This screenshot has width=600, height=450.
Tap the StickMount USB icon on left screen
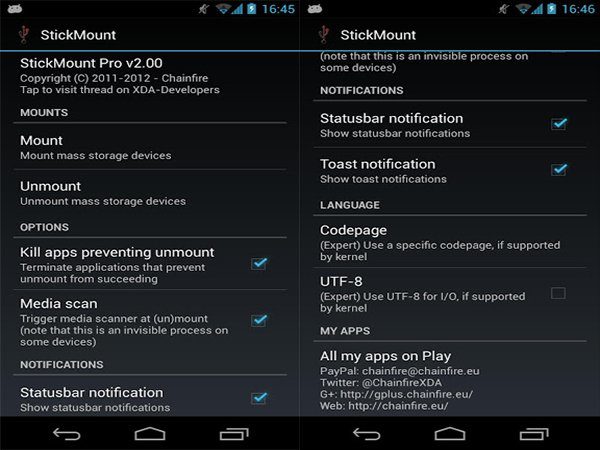(24, 34)
